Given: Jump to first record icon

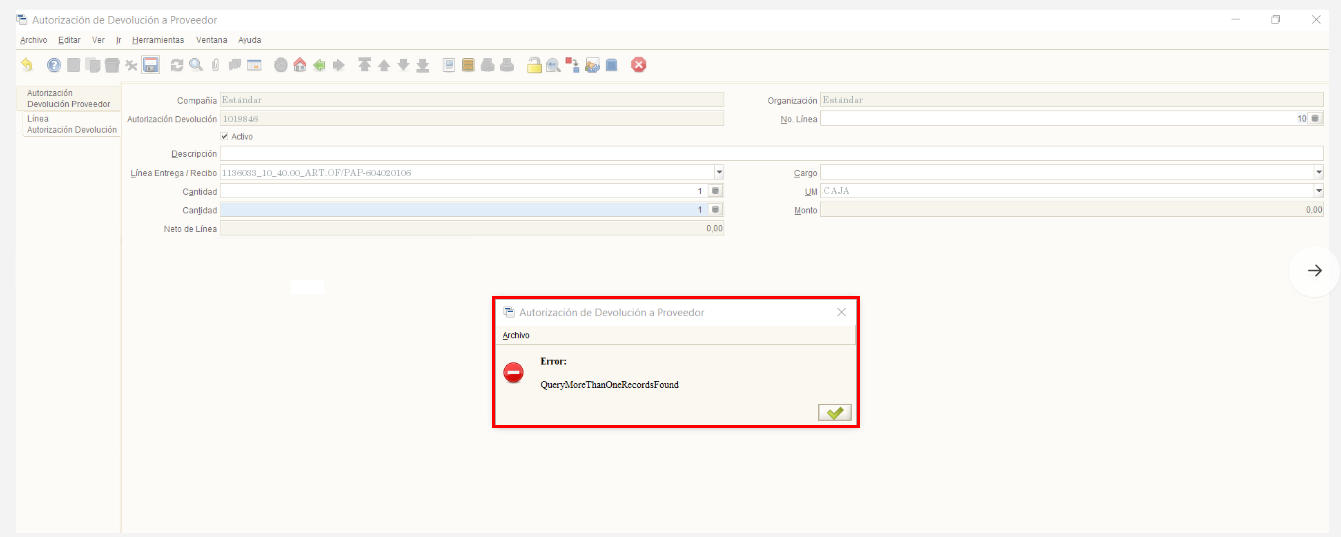Looking at the screenshot, I should coord(365,65).
